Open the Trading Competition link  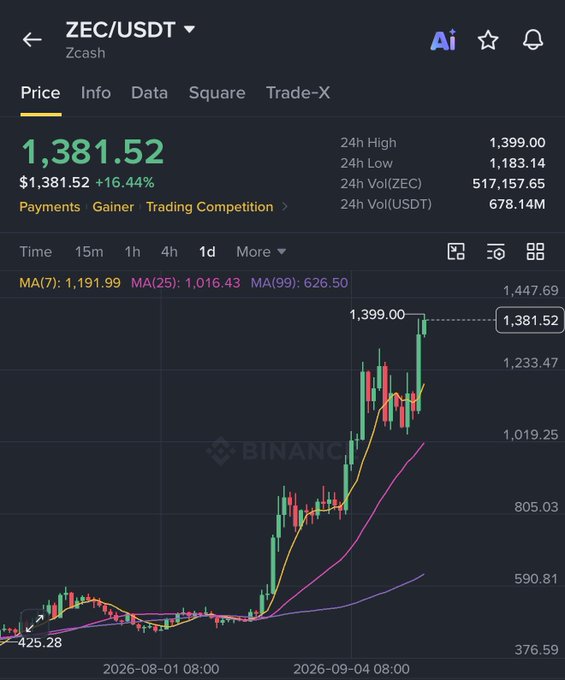[210, 207]
